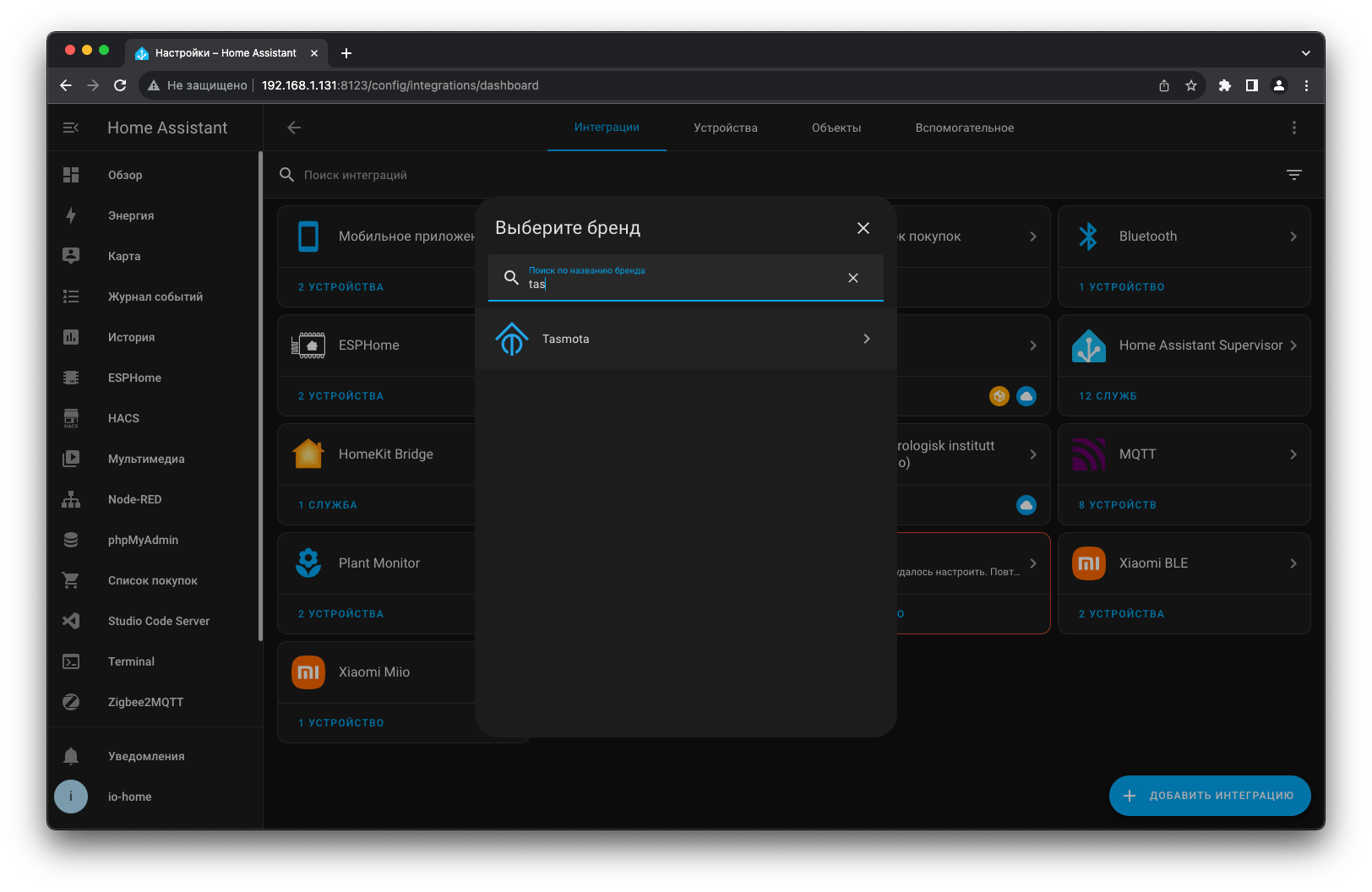Image resolution: width=1372 pixels, height=892 pixels.
Task: Switch to the Entities (Объекты) tab
Action: click(x=836, y=128)
